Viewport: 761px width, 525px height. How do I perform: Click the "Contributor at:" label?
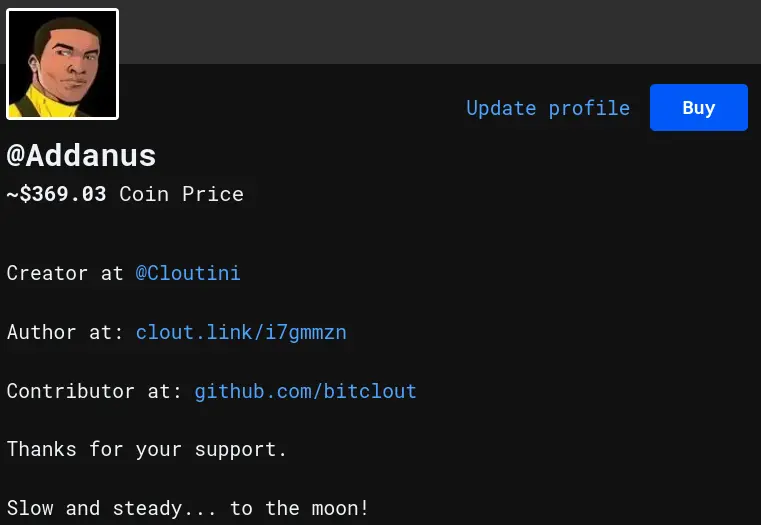coord(94,391)
